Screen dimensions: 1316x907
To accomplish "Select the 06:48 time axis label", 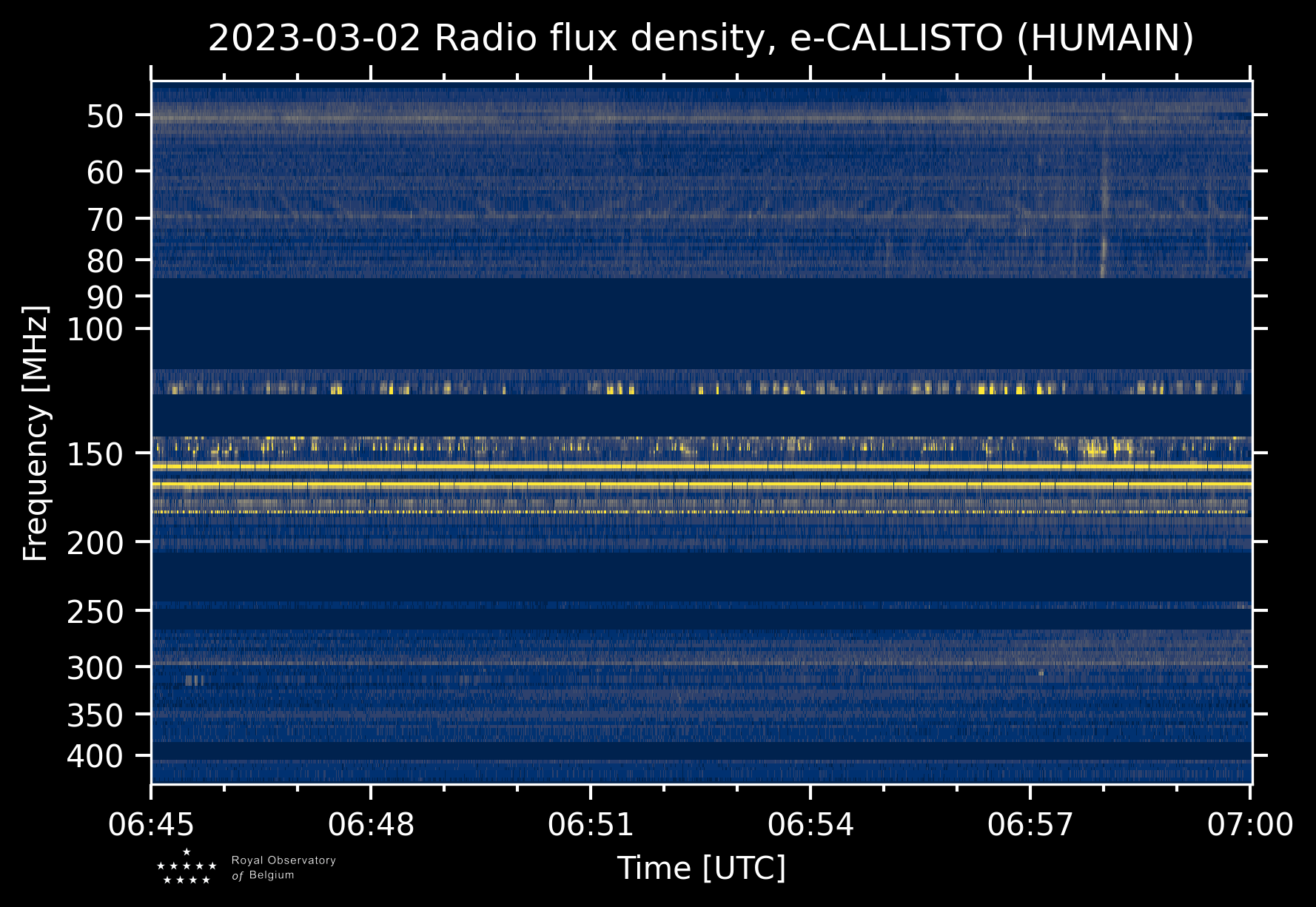I will point(371,825).
